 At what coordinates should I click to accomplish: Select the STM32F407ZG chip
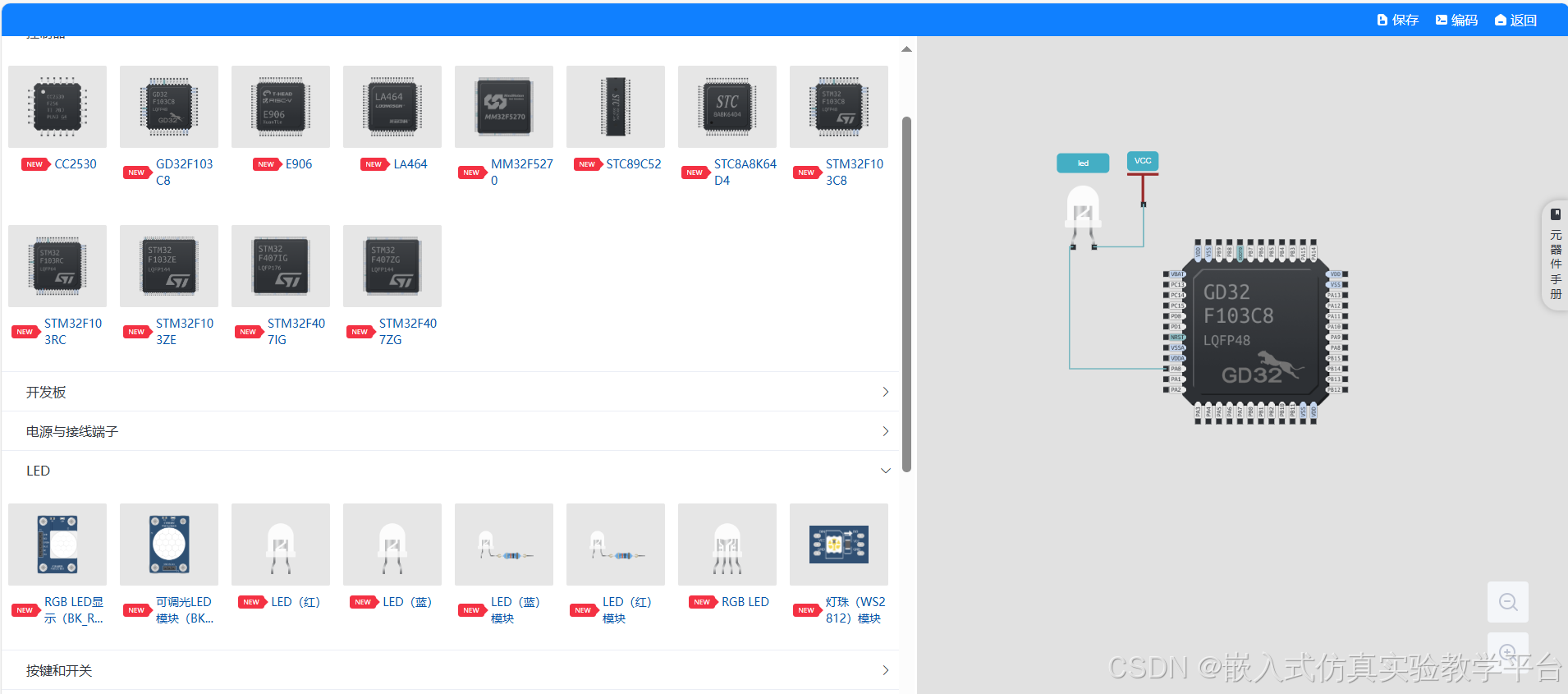(x=392, y=266)
